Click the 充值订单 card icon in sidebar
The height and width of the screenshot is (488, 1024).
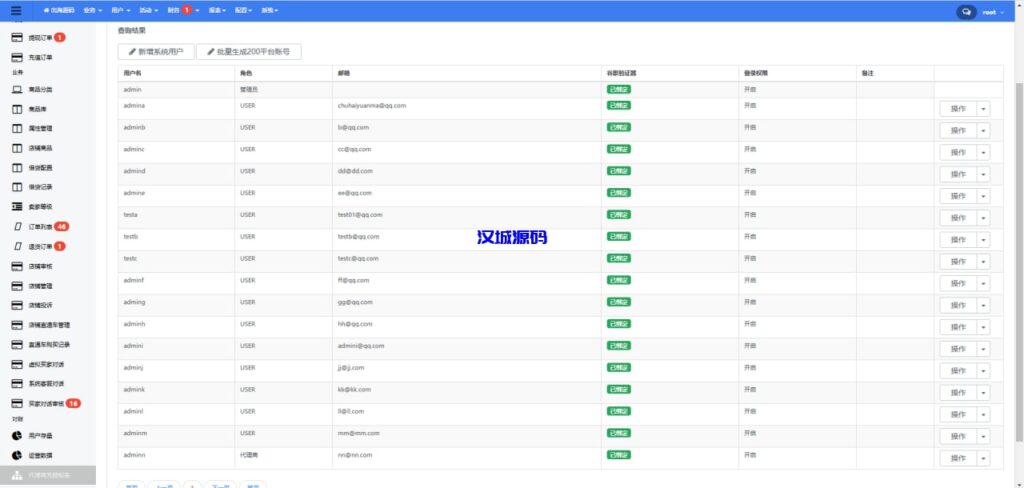(x=17, y=57)
